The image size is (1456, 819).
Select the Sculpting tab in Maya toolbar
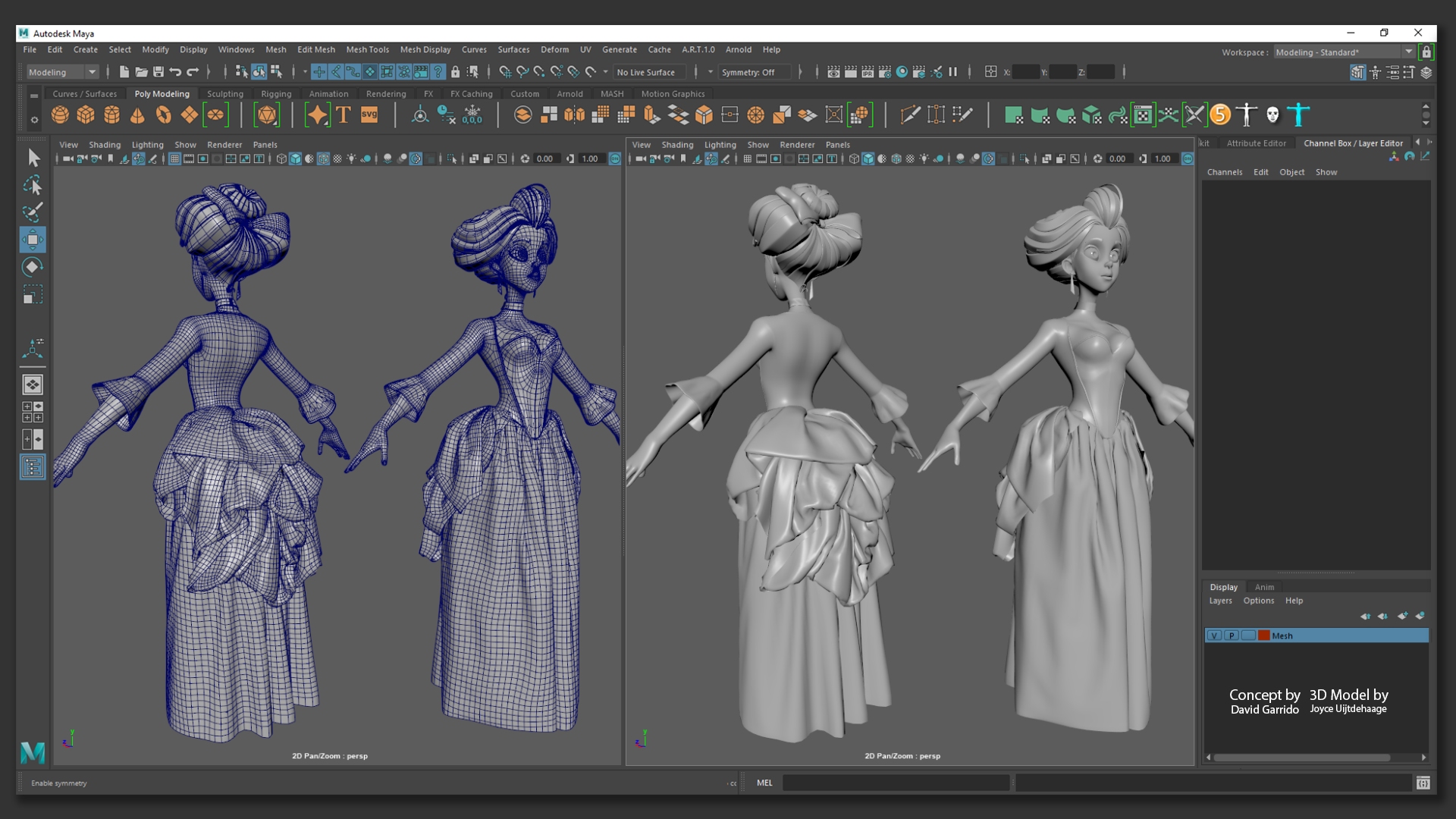pos(225,93)
